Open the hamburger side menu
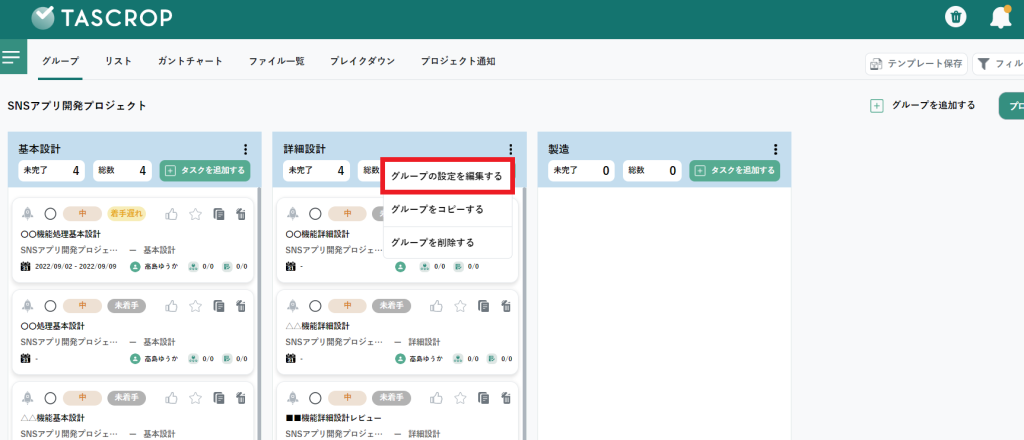 click(11, 57)
